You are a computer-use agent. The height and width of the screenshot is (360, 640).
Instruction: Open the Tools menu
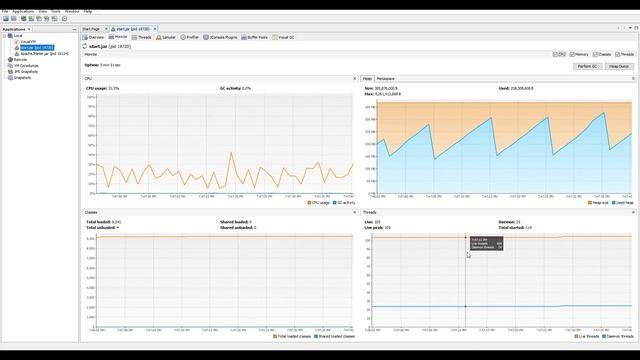(x=56, y=11)
